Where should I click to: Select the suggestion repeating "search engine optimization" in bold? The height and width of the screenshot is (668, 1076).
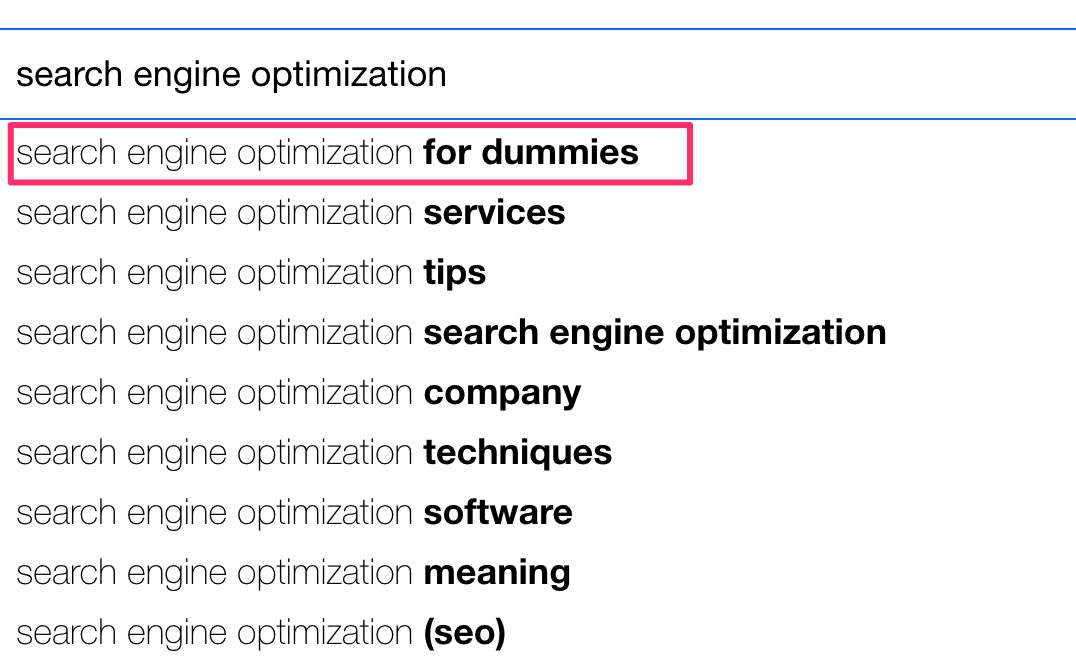pyautogui.click(x=451, y=333)
